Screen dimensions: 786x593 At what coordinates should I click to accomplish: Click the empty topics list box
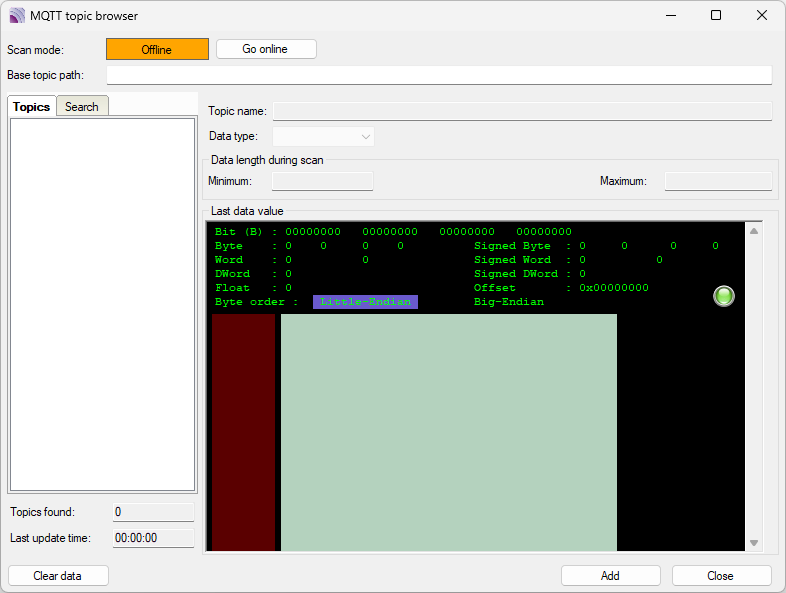pyautogui.click(x=103, y=304)
